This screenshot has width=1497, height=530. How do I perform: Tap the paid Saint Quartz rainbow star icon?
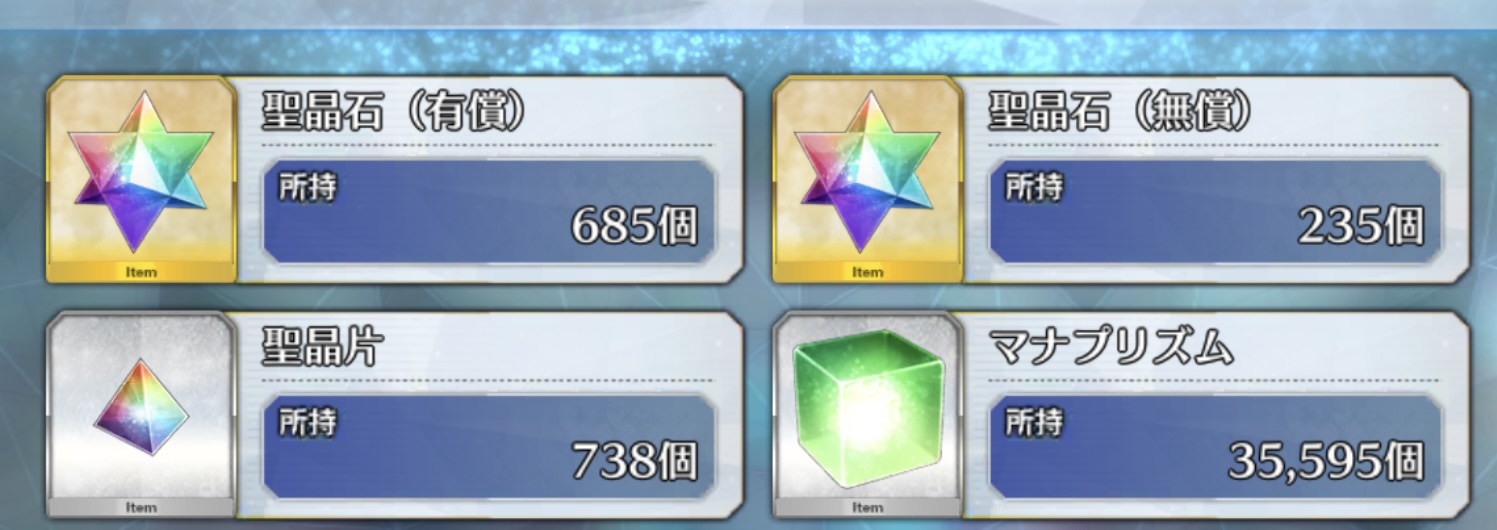(x=141, y=174)
